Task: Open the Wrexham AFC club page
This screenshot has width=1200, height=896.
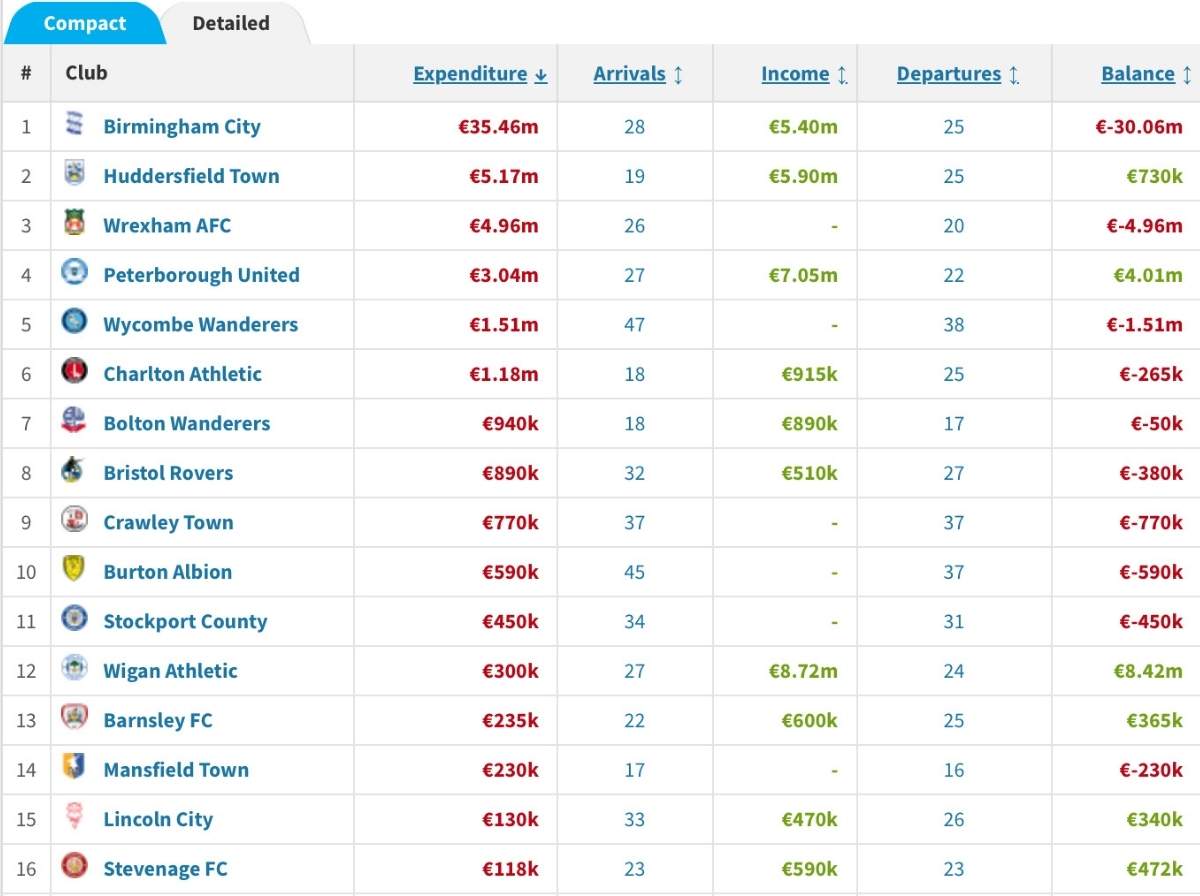Action: 167,226
